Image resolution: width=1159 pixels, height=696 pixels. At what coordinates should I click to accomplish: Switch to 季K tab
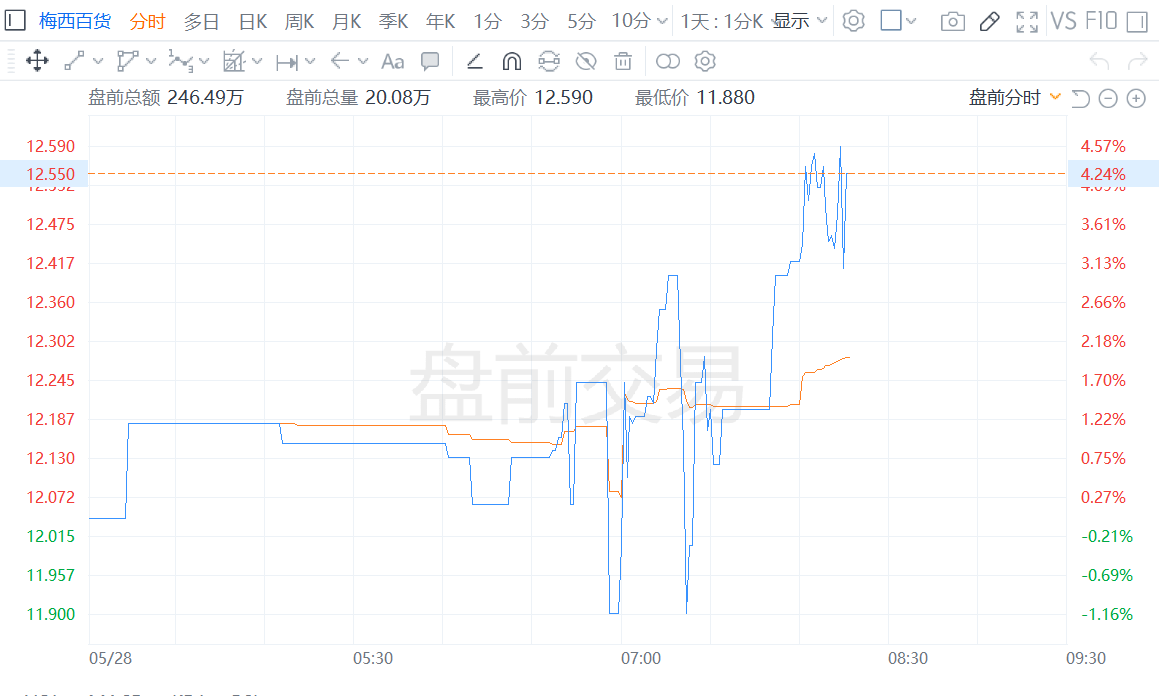pyautogui.click(x=393, y=21)
